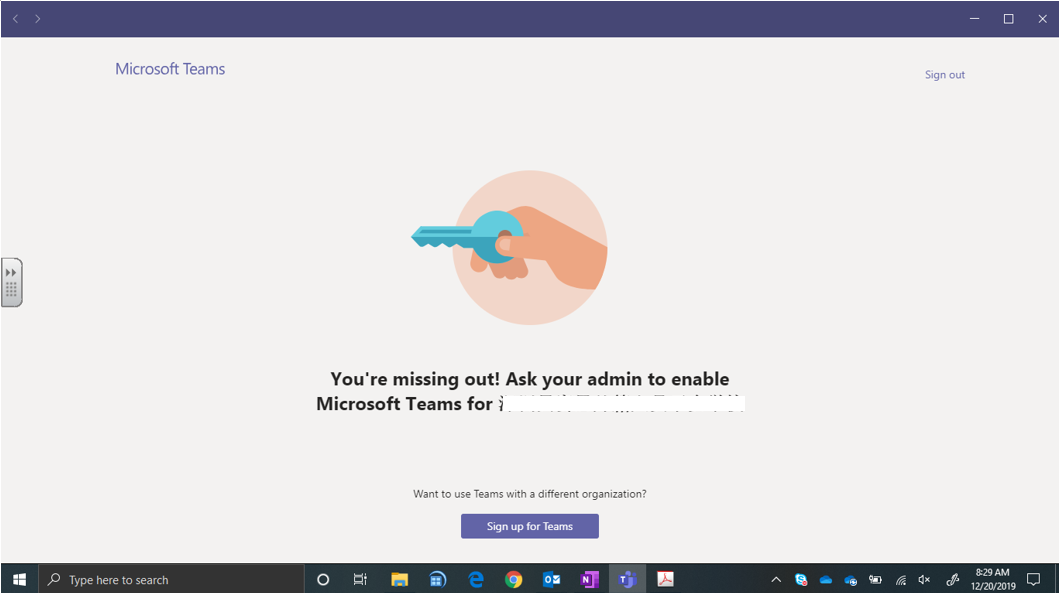Show hidden system tray icons
Image resolution: width=1059 pixels, height=593 pixels.
tap(776, 579)
